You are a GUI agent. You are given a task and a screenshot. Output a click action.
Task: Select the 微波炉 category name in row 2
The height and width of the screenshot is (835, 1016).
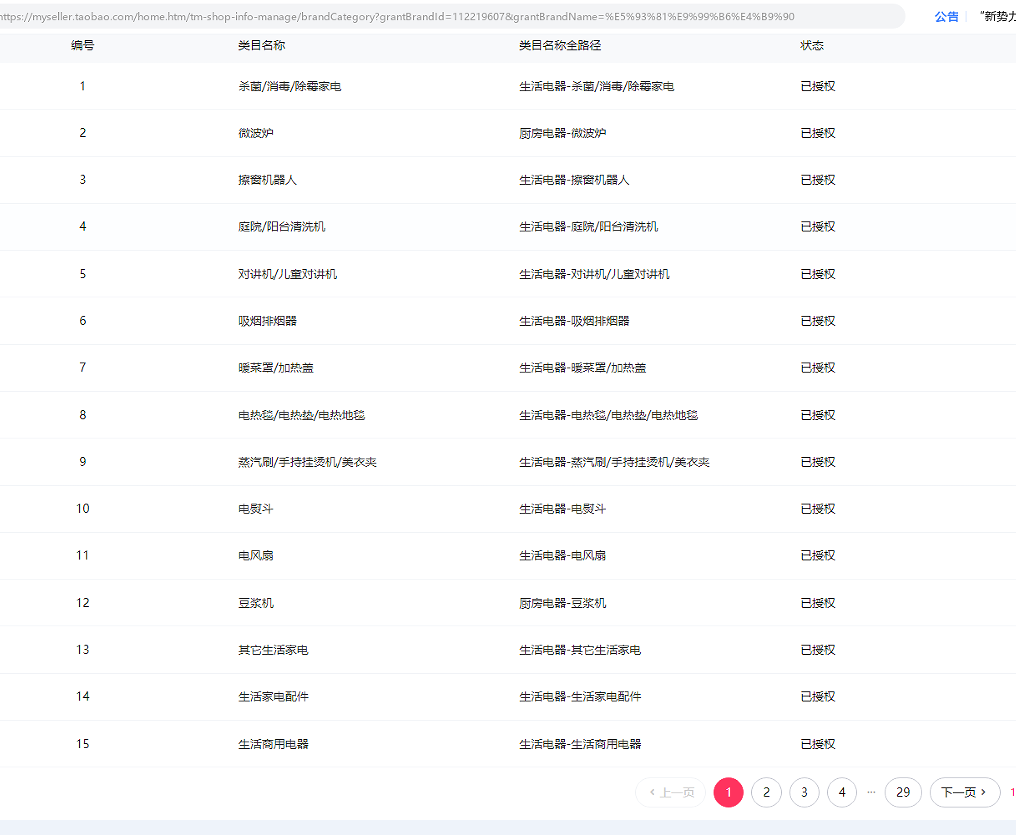click(255, 133)
